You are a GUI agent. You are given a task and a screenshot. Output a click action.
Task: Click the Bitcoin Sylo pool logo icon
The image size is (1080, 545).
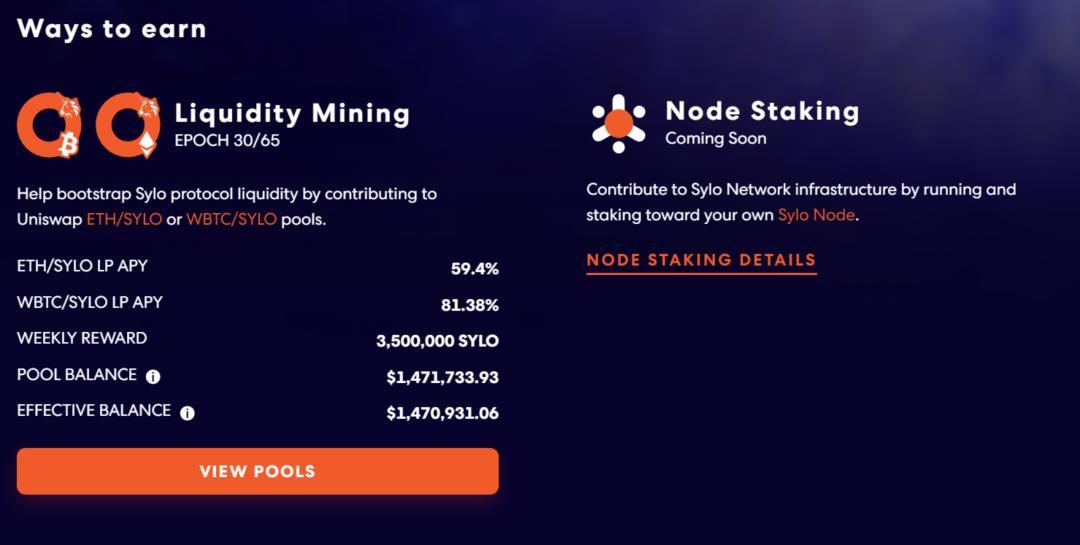[x=49, y=125]
